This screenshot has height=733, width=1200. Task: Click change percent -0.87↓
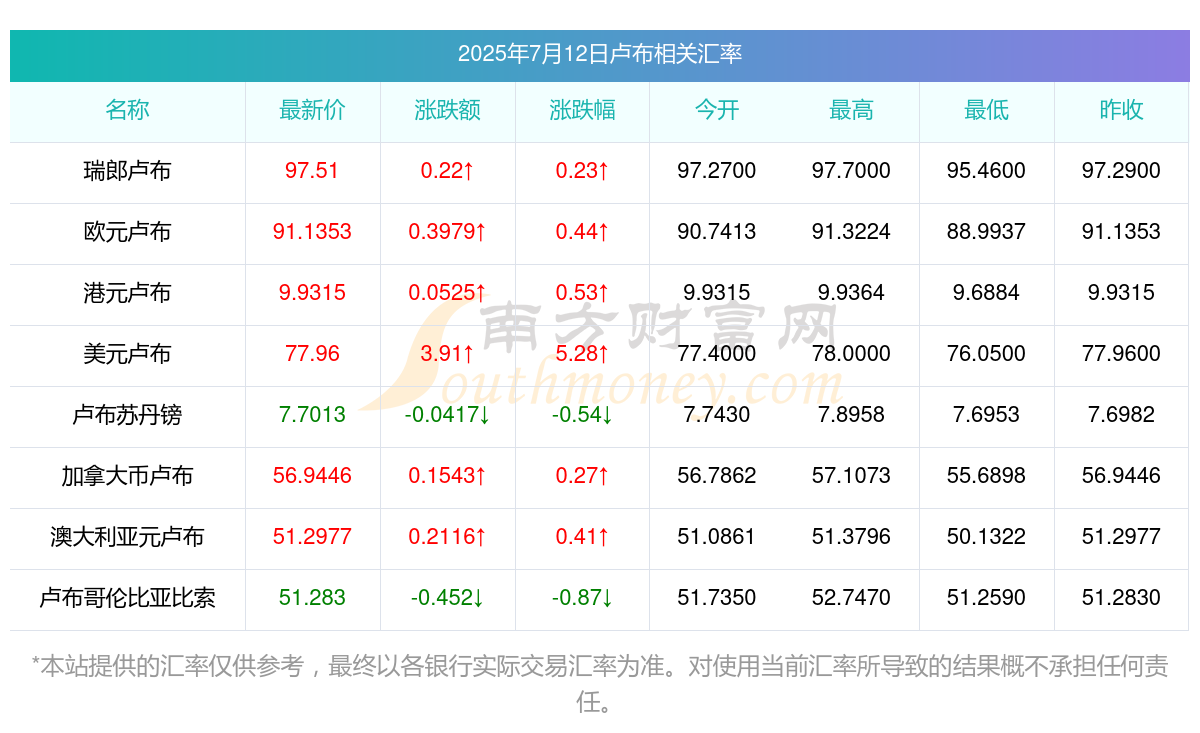click(582, 598)
